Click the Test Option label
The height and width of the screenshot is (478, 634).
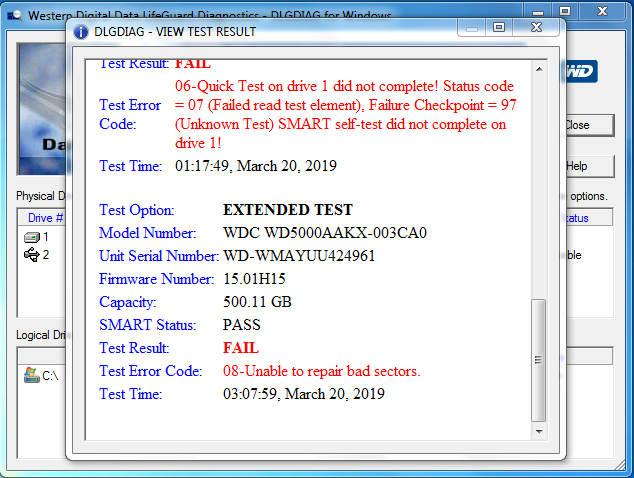pyautogui.click(x=137, y=210)
